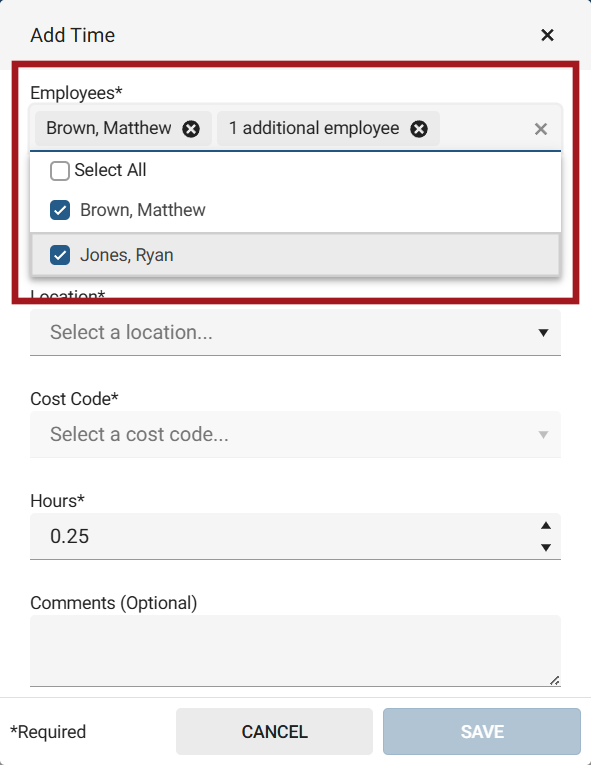This screenshot has width=591, height=765.
Task: Click the SAVE button
Action: pyautogui.click(x=482, y=731)
